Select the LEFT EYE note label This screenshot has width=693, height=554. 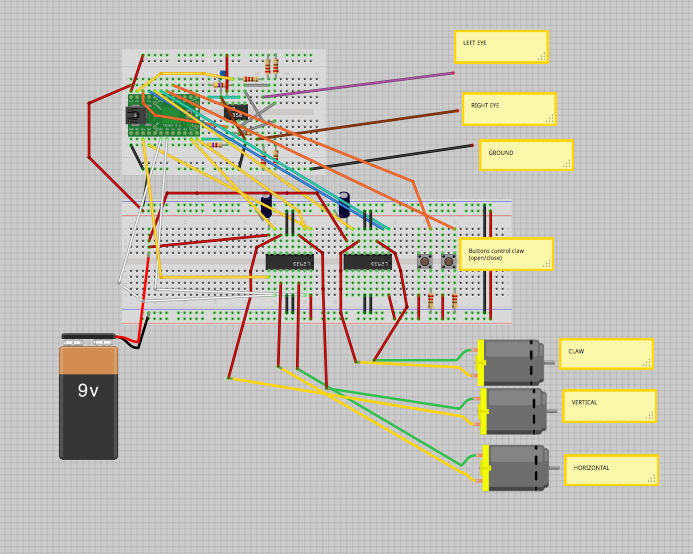pyautogui.click(x=502, y=47)
